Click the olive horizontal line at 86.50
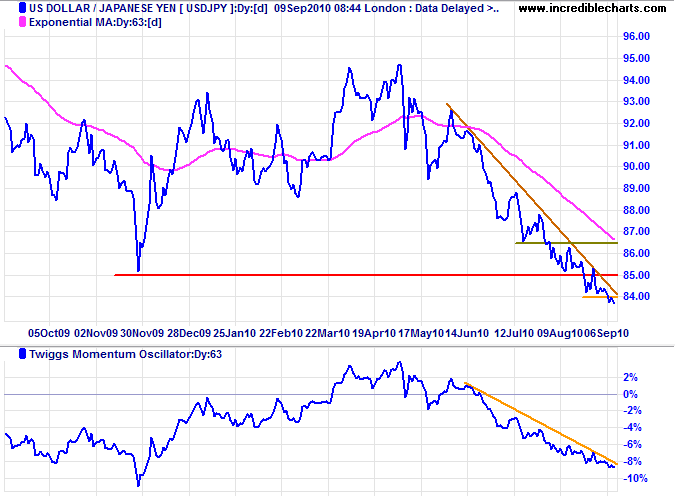675x500 pixels. pos(566,243)
